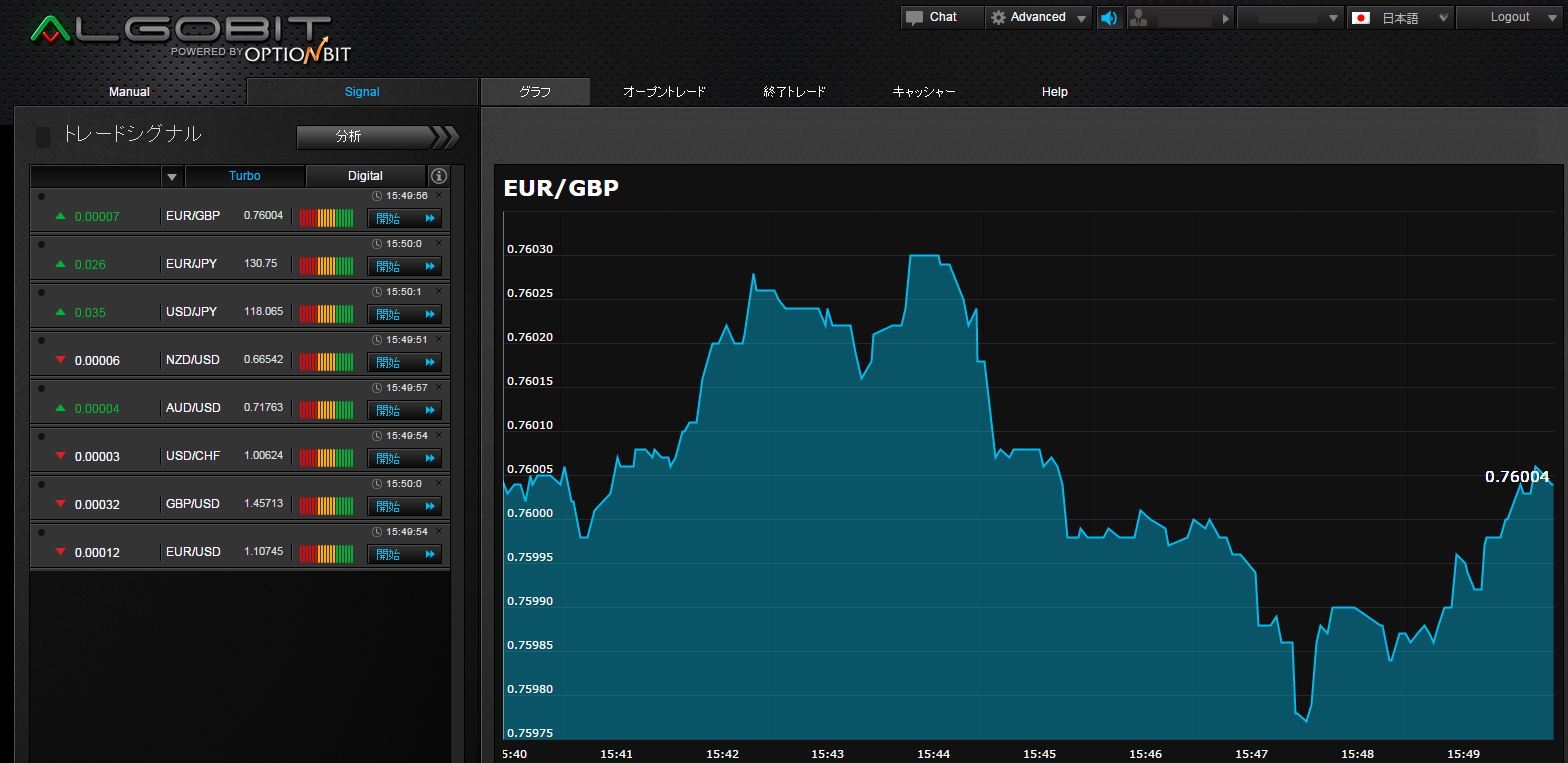The width and height of the screenshot is (1568, 763).
Task: Dismiss the AUD/USD signal with its X
Action: 439,387
